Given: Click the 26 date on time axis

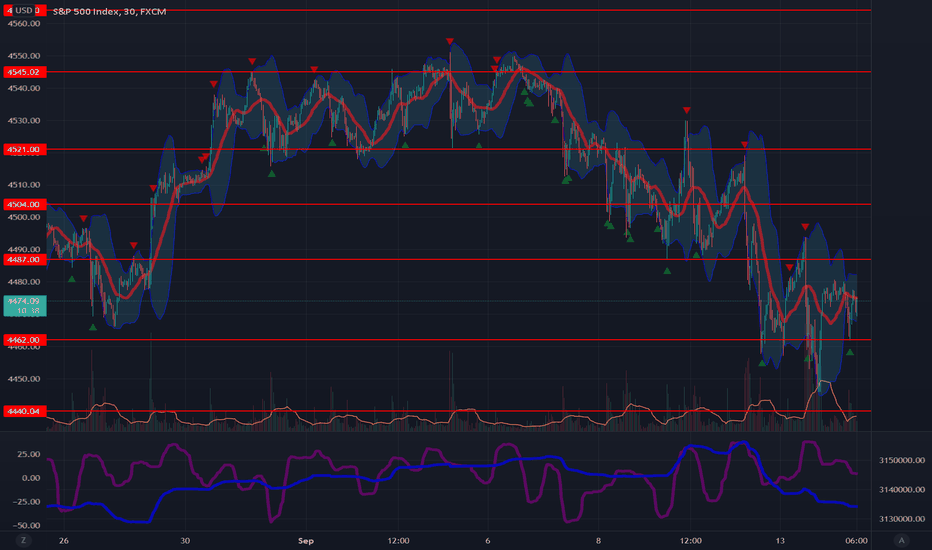Looking at the screenshot, I should (x=64, y=540).
